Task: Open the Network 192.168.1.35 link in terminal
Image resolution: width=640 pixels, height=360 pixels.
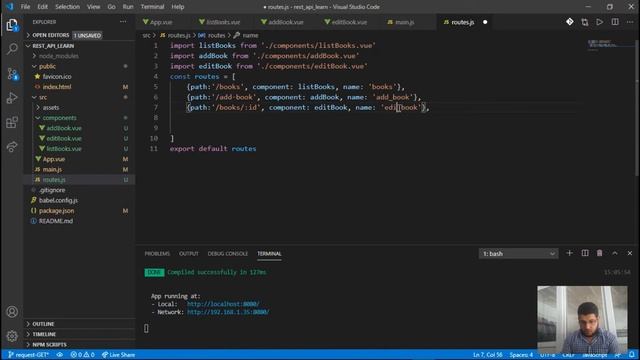Action: pyautogui.click(x=228, y=312)
